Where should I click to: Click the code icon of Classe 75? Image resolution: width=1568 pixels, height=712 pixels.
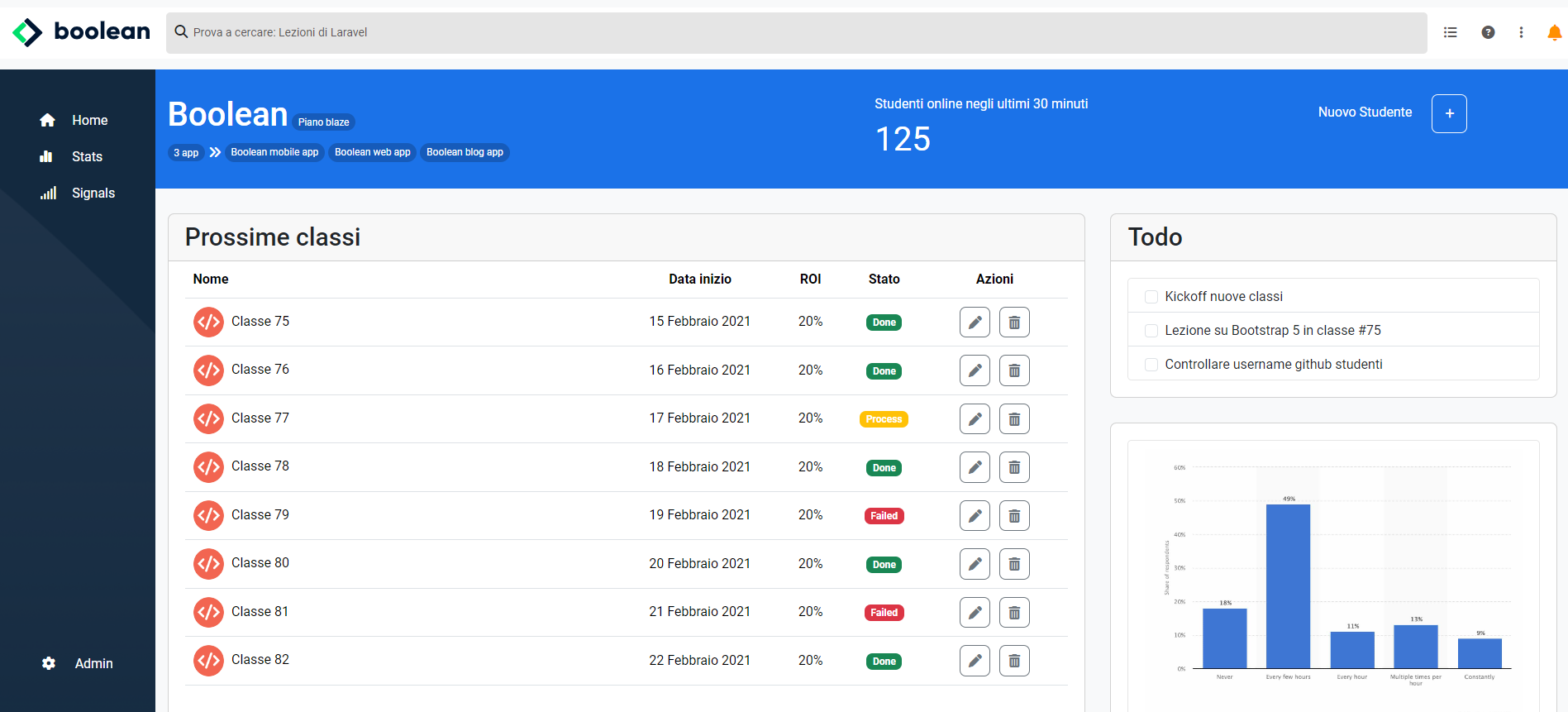pyautogui.click(x=208, y=322)
